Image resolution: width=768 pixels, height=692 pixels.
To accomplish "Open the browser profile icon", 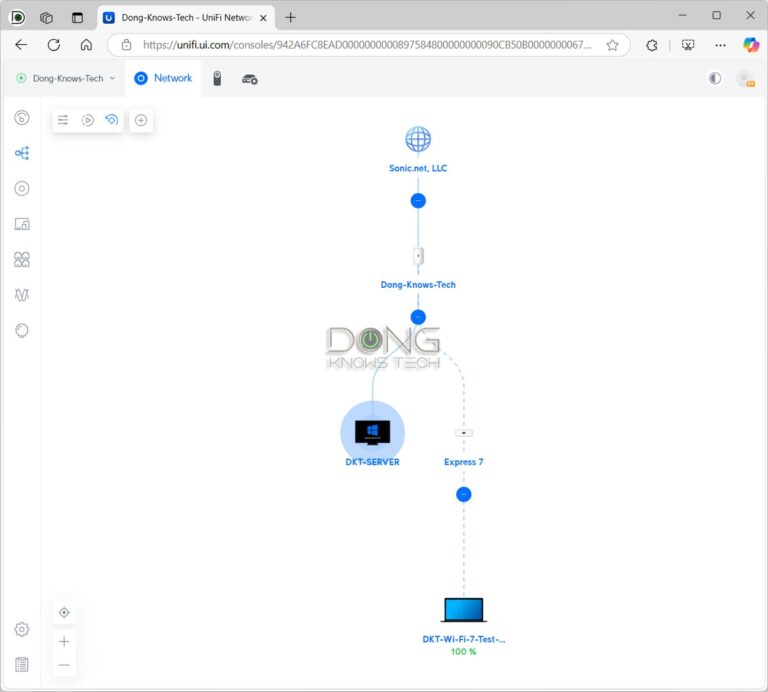I will point(18,18).
